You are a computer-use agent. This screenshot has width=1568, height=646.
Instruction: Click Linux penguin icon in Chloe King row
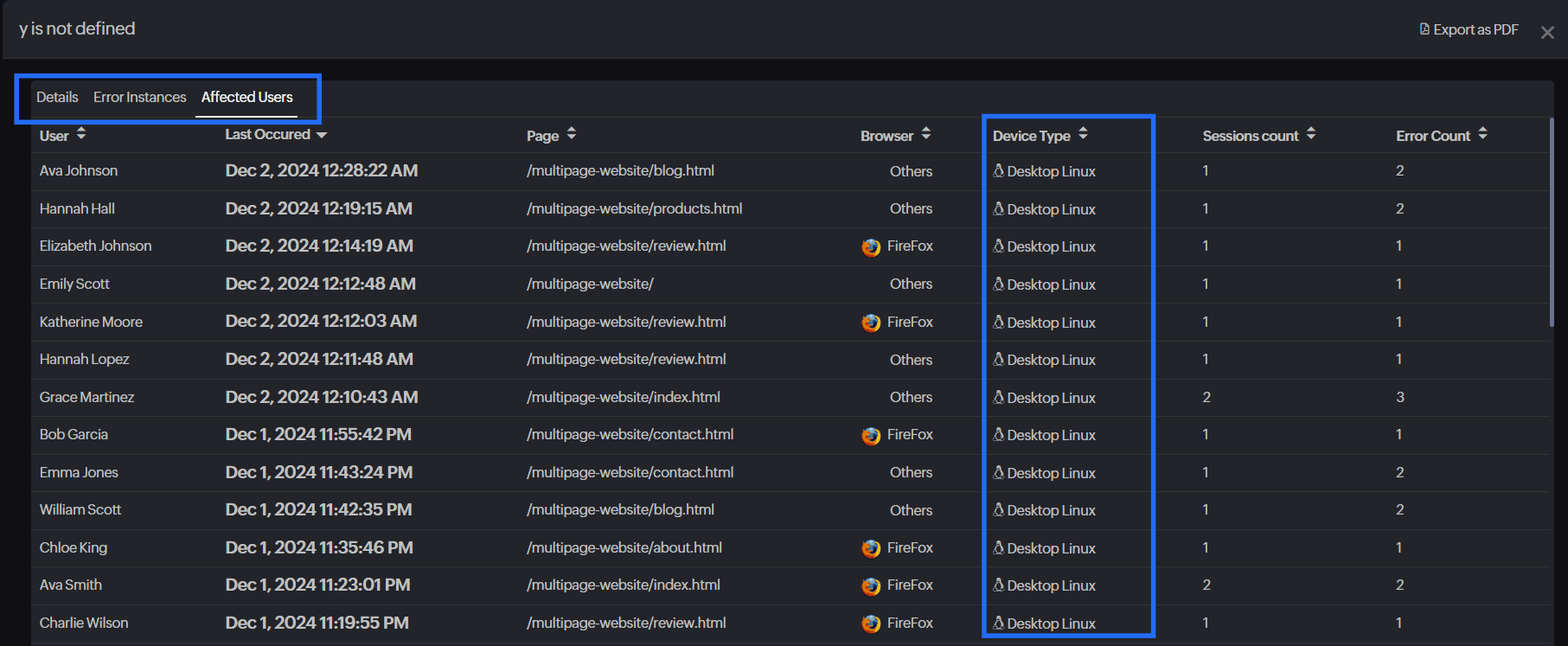click(998, 547)
